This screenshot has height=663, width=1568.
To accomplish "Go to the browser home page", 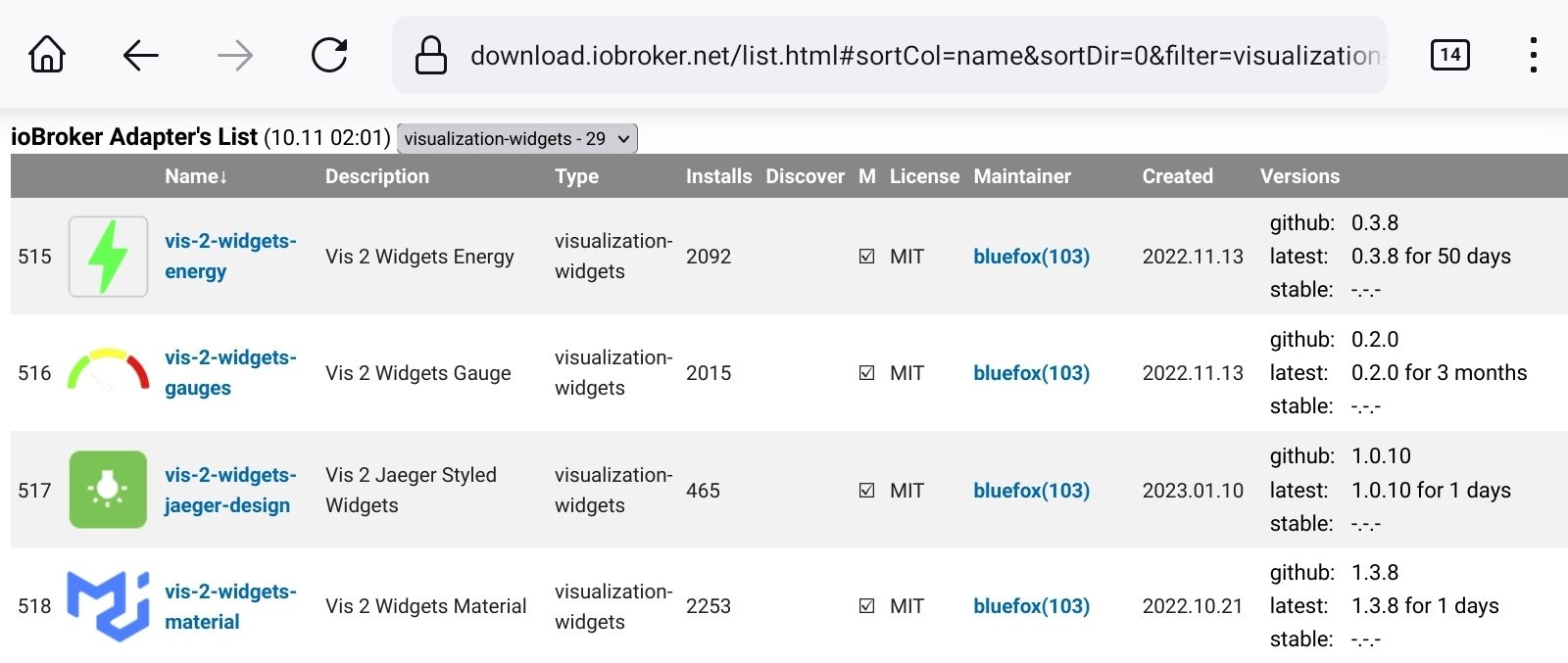I will 47,55.
